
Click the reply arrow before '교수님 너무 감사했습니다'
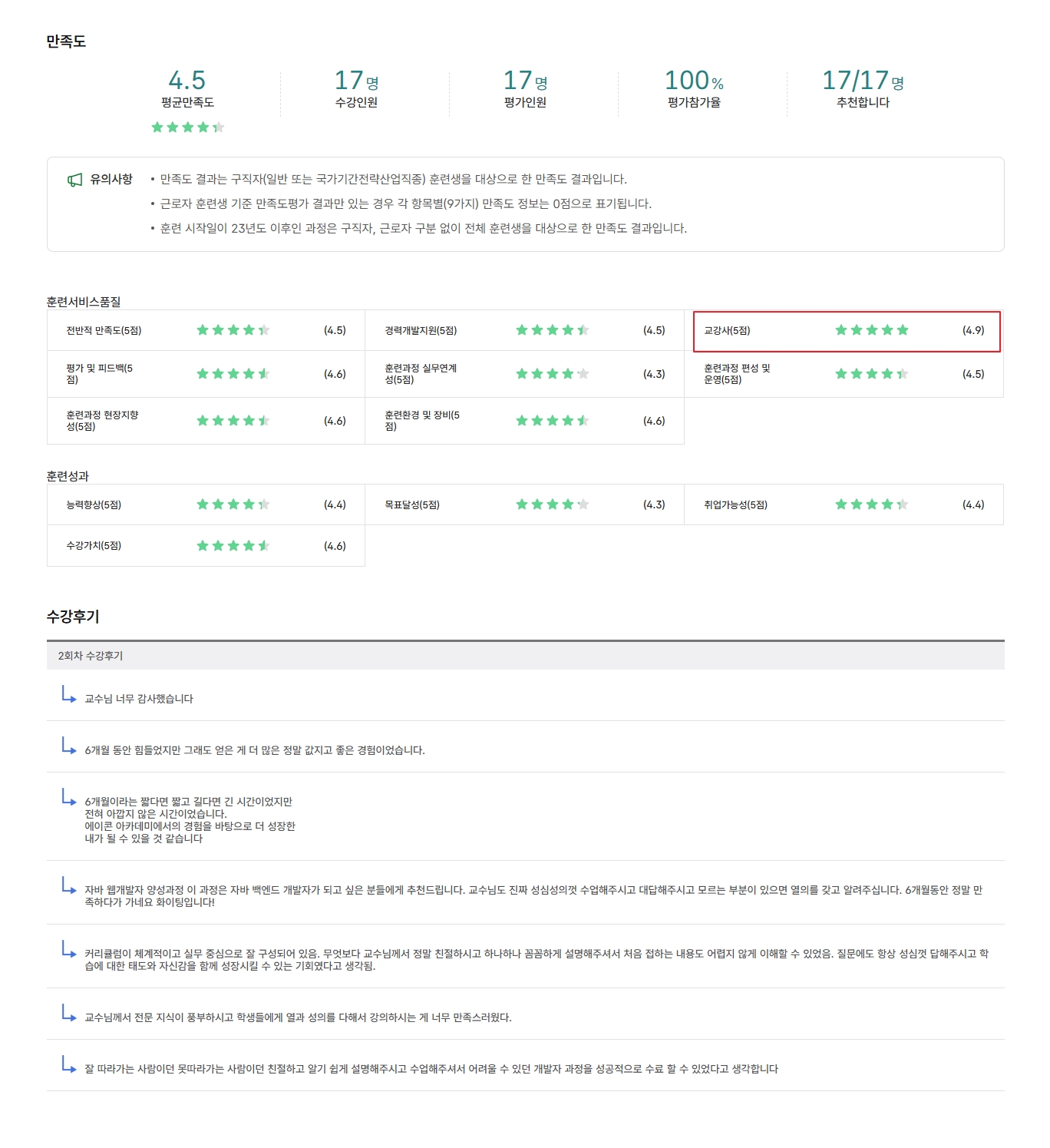pyautogui.click(x=69, y=694)
